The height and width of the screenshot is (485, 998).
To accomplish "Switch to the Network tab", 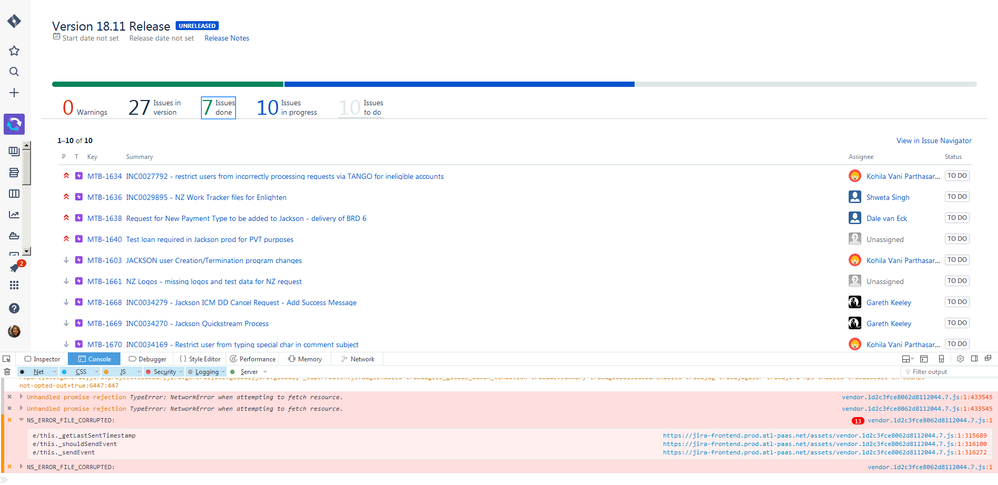I will click(x=358, y=359).
